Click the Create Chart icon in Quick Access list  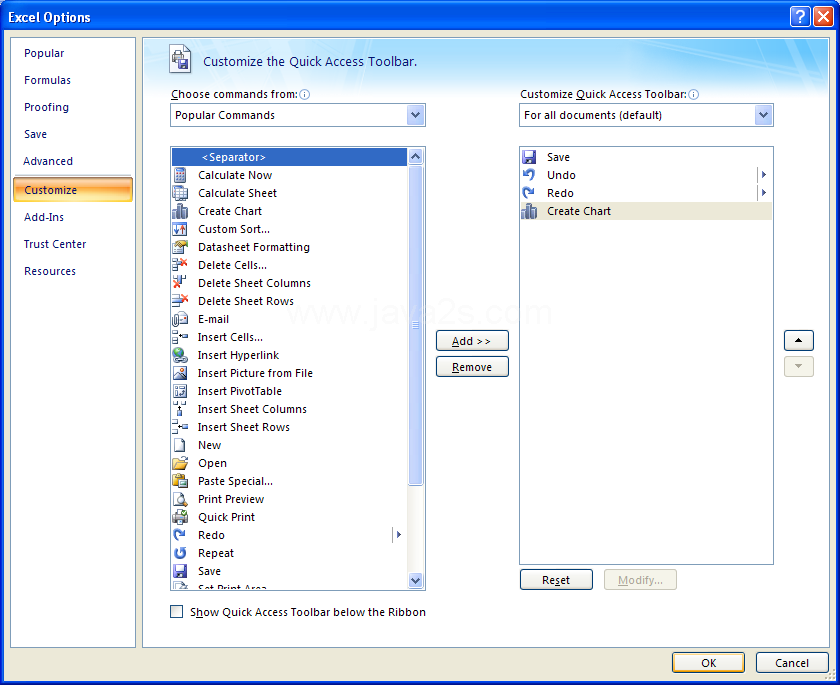(x=529, y=211)
